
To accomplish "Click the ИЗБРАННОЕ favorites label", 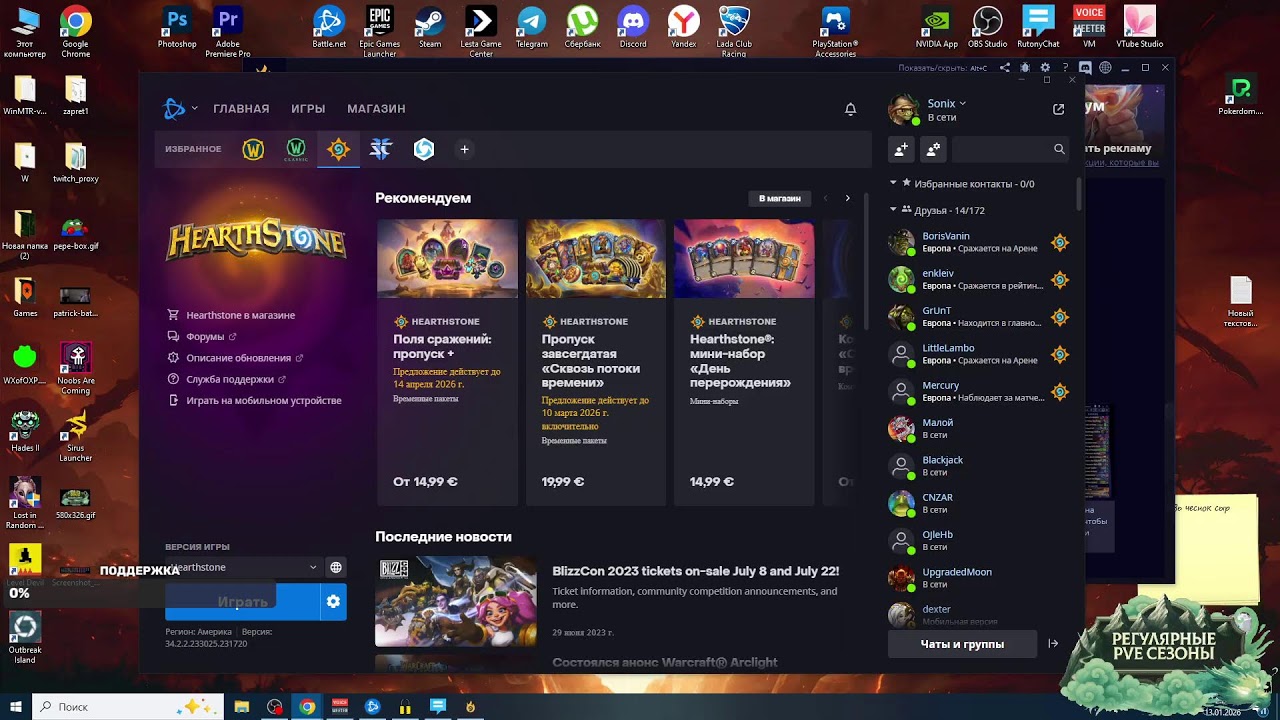I will (193, 149).
